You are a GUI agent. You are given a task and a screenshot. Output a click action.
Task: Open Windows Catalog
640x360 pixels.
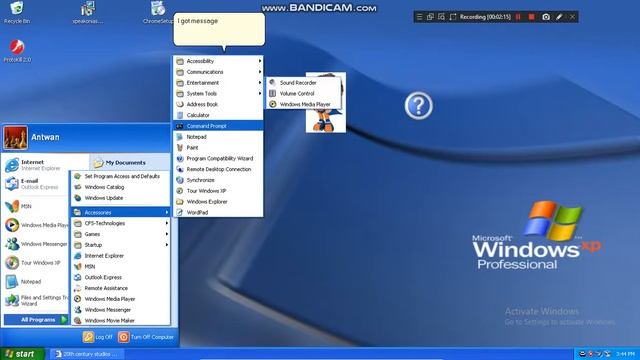click(120, 187)
